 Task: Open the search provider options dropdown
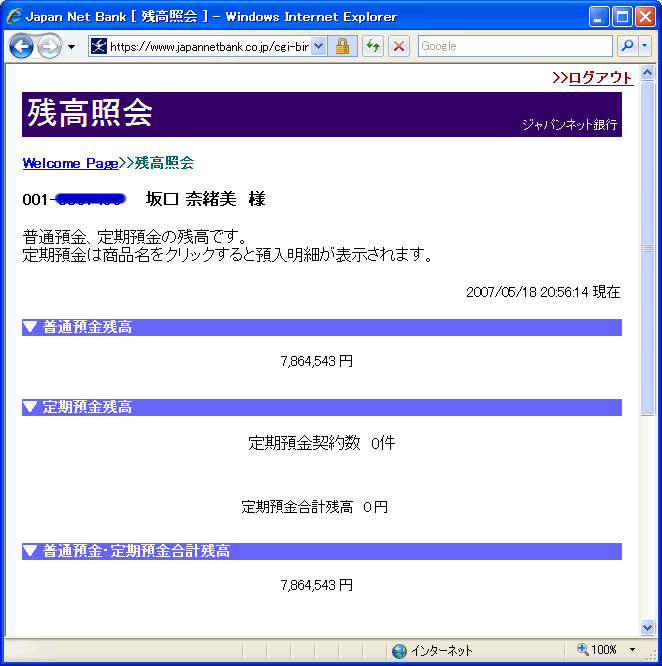click(645, 46)
